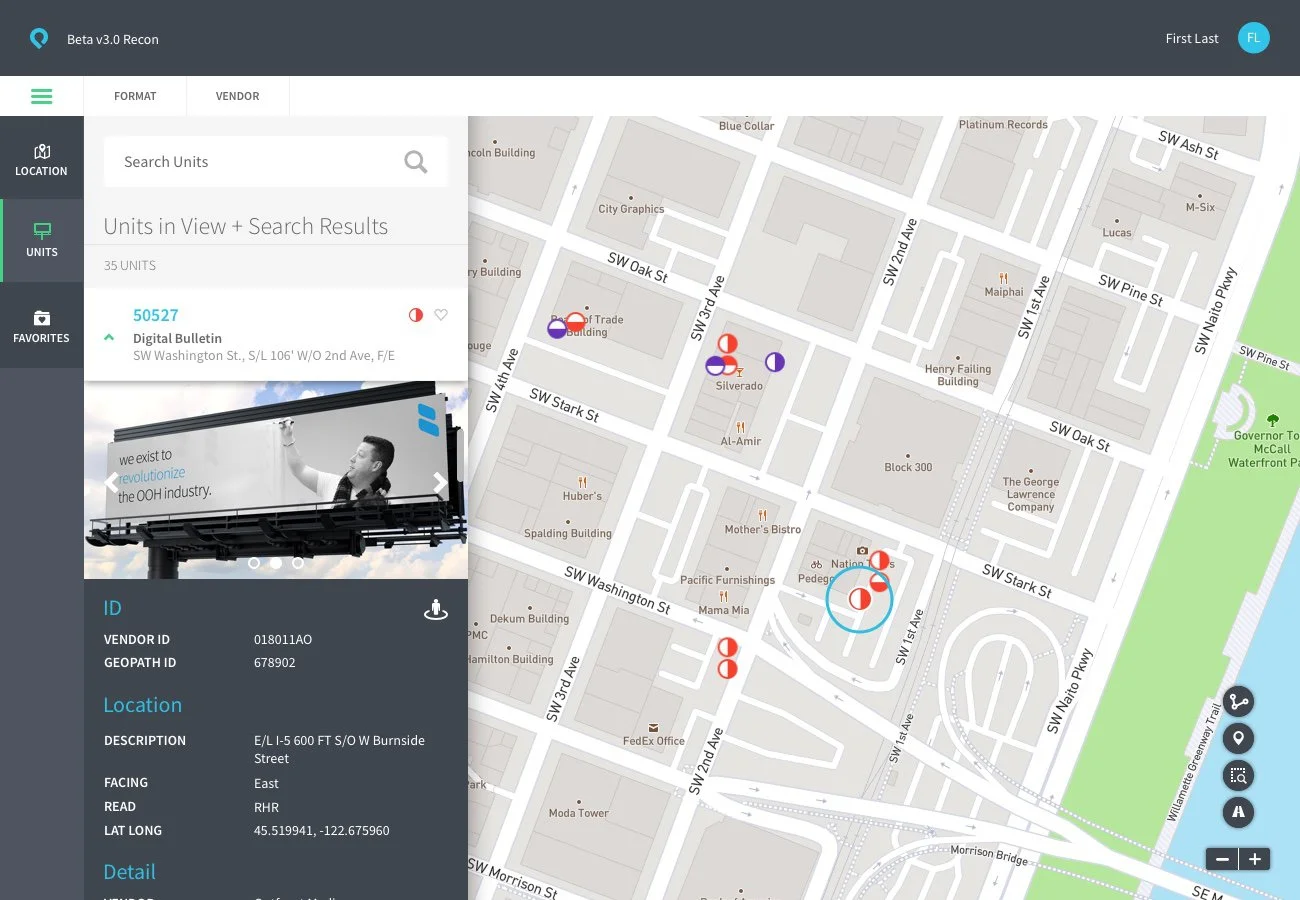Select the circled unit marker on map

point(858,599)
